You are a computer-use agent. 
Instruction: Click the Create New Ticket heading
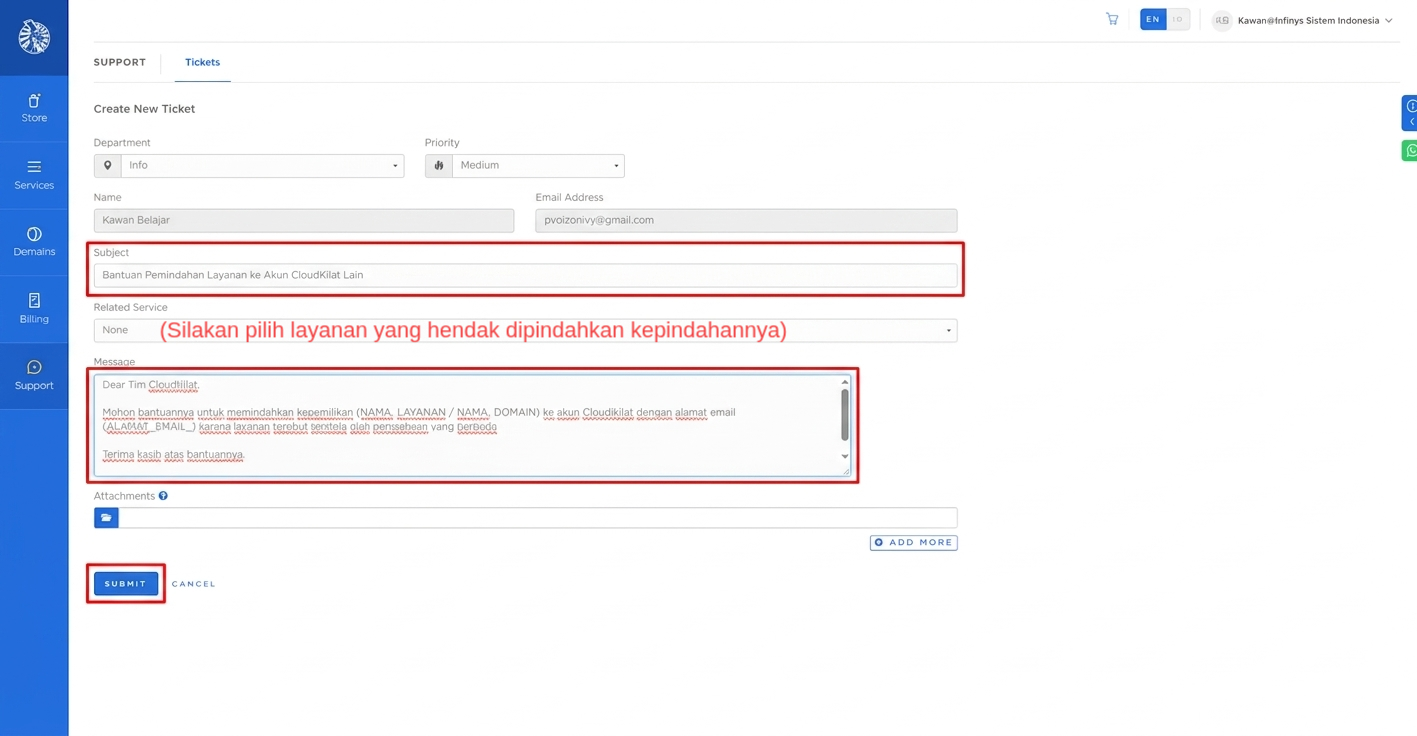tap(144, 109)
